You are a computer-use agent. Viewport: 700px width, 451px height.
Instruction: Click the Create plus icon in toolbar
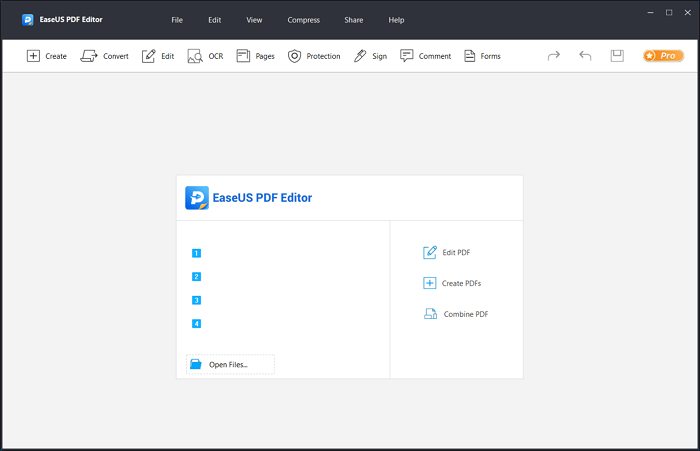pyautogui.click(x=33, y=56)
